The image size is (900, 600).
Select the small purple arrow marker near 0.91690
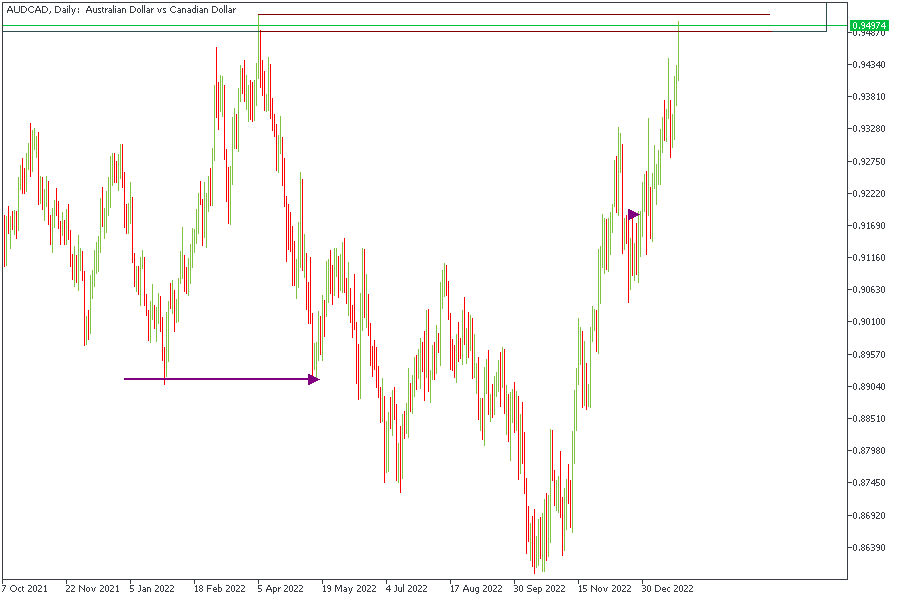[x=634, y=214]
